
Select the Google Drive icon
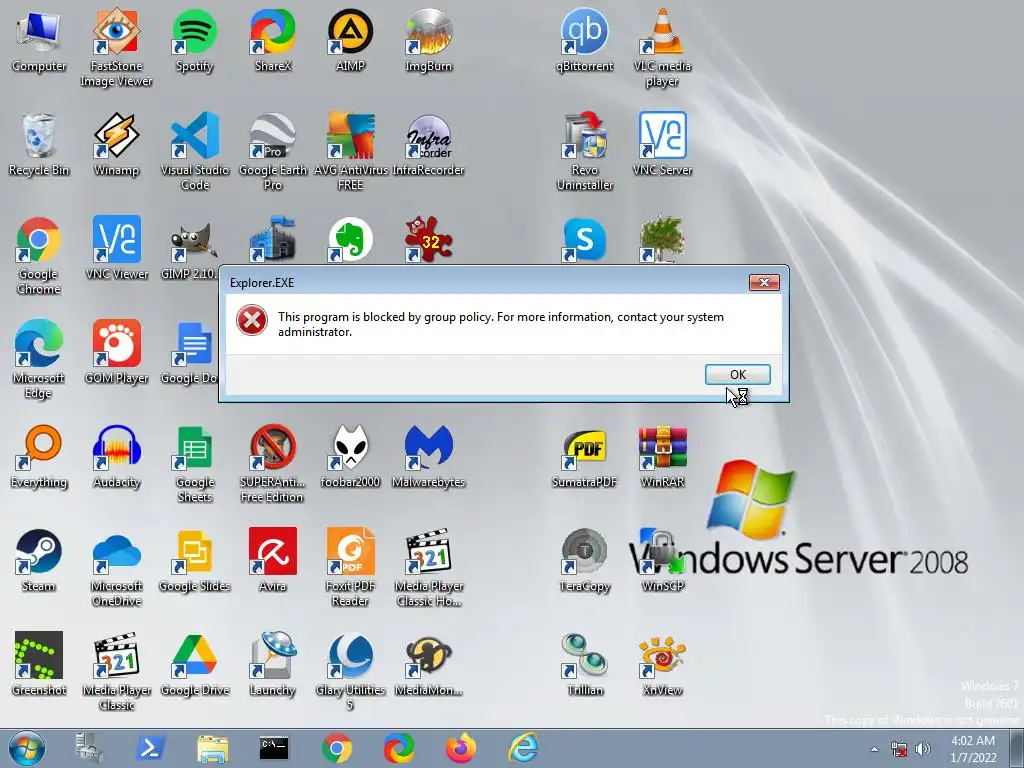click(x=195, y=664)
